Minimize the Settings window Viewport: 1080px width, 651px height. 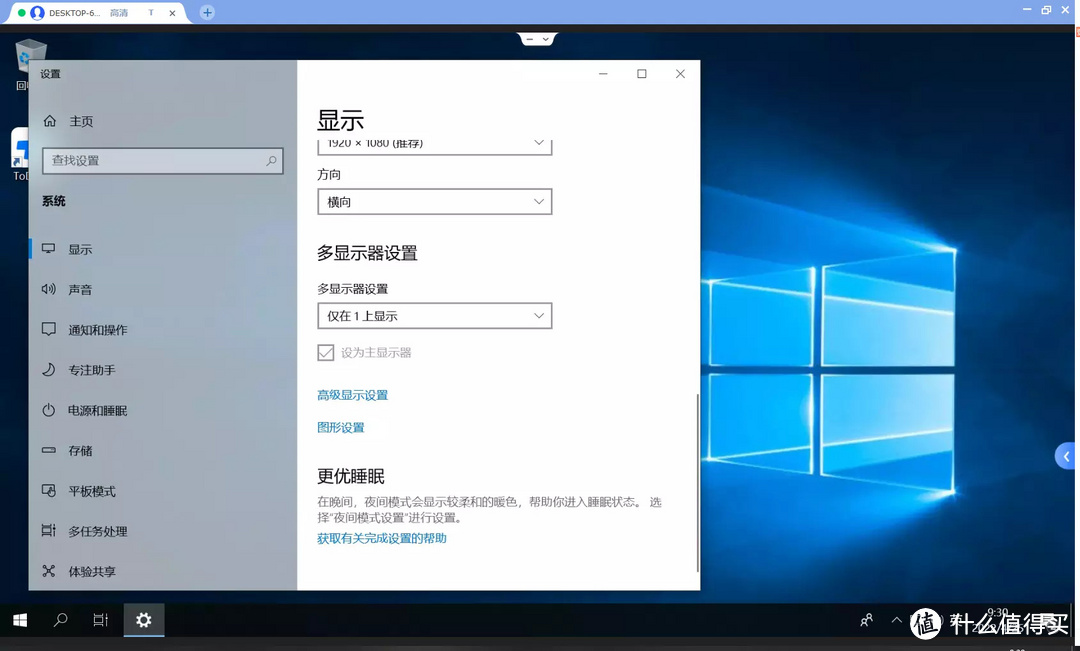[x=603, y=74]
